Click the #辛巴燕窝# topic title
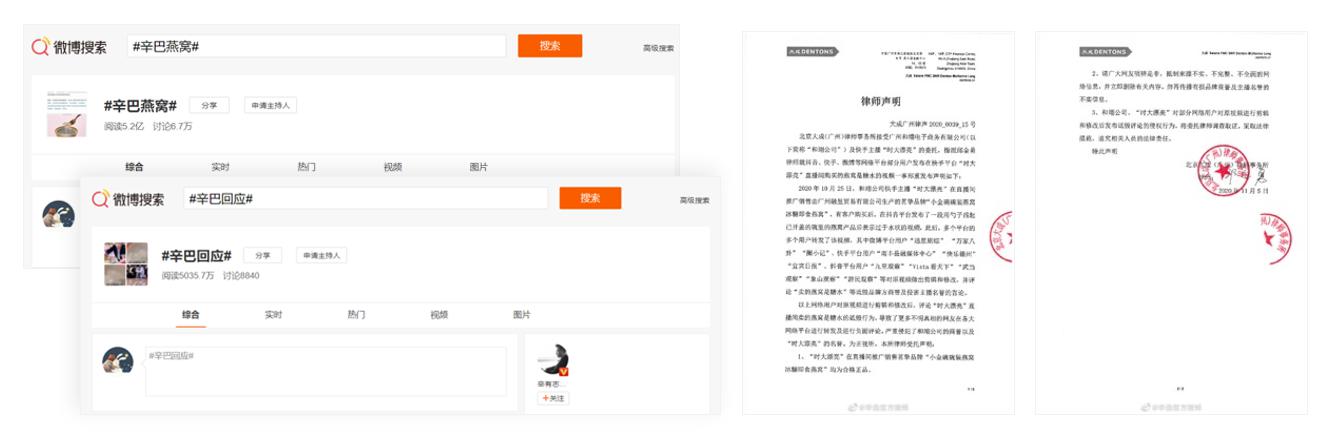Screen dimensions: 1325x432 pos(140,106)
